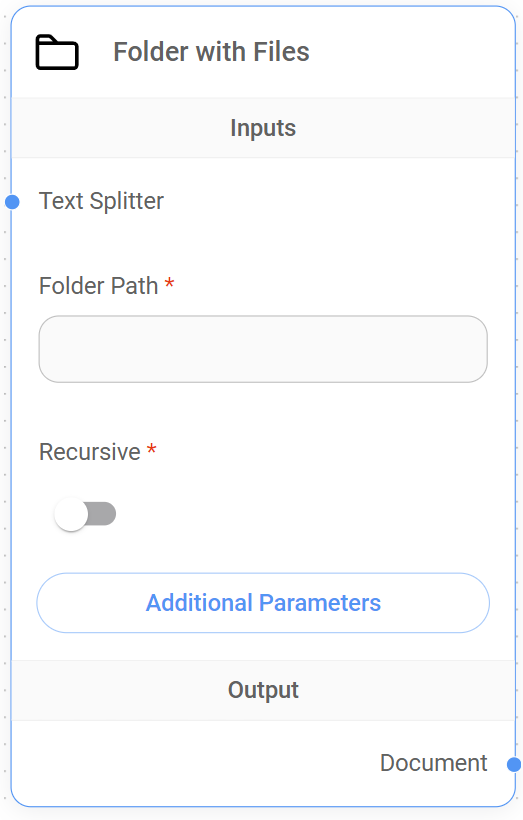Click the Folder with Files node title

(x=211, y=52)
